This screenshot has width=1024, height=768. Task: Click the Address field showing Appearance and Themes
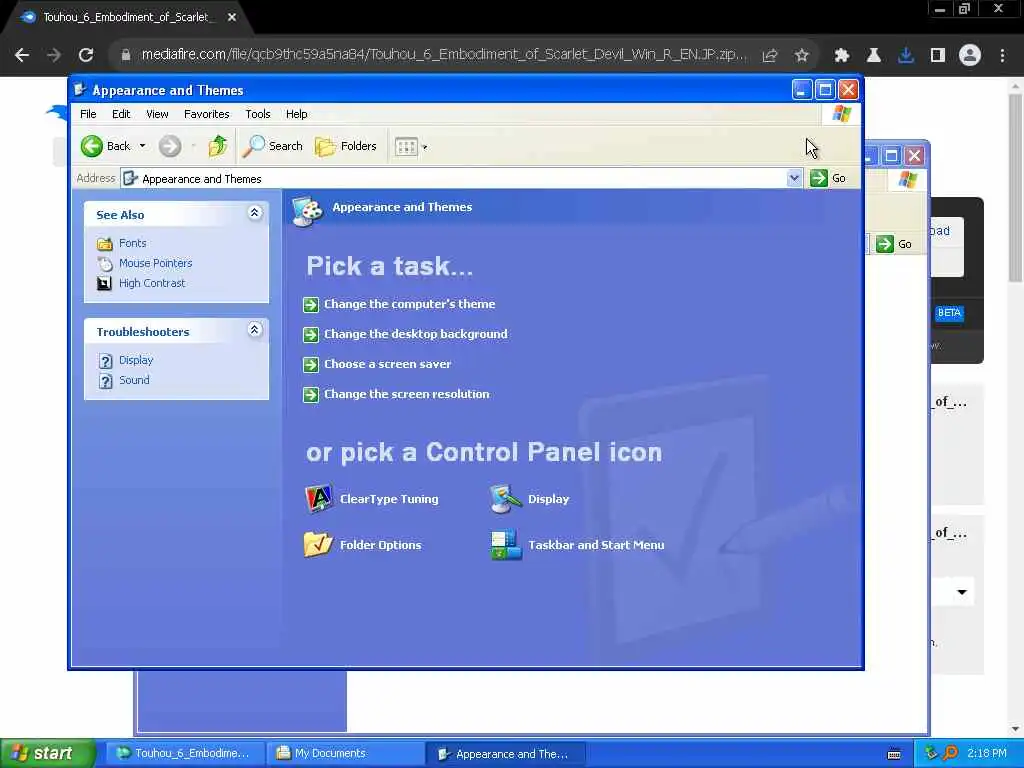coord(461,178)
